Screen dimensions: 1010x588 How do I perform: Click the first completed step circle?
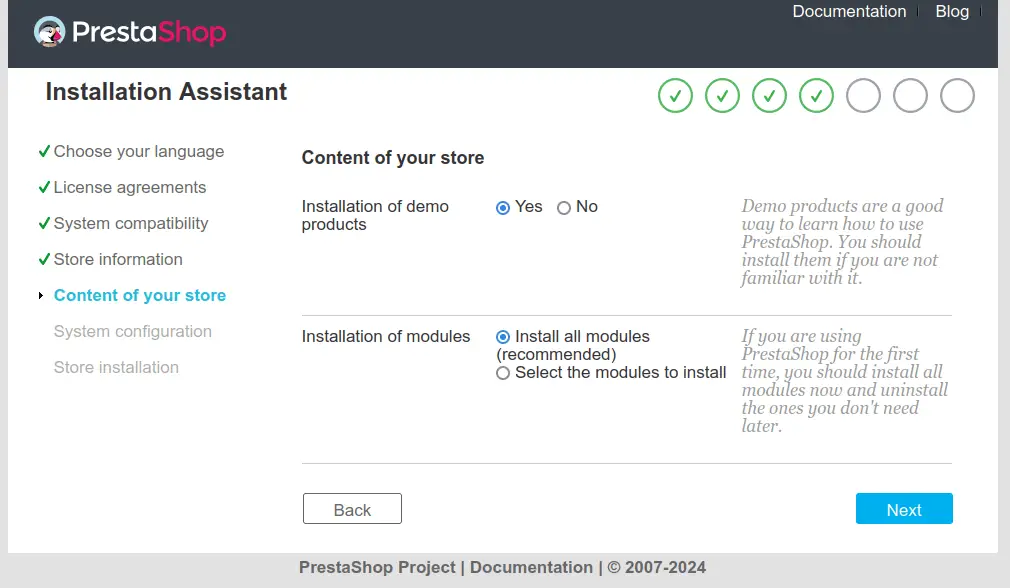(675, 96)
